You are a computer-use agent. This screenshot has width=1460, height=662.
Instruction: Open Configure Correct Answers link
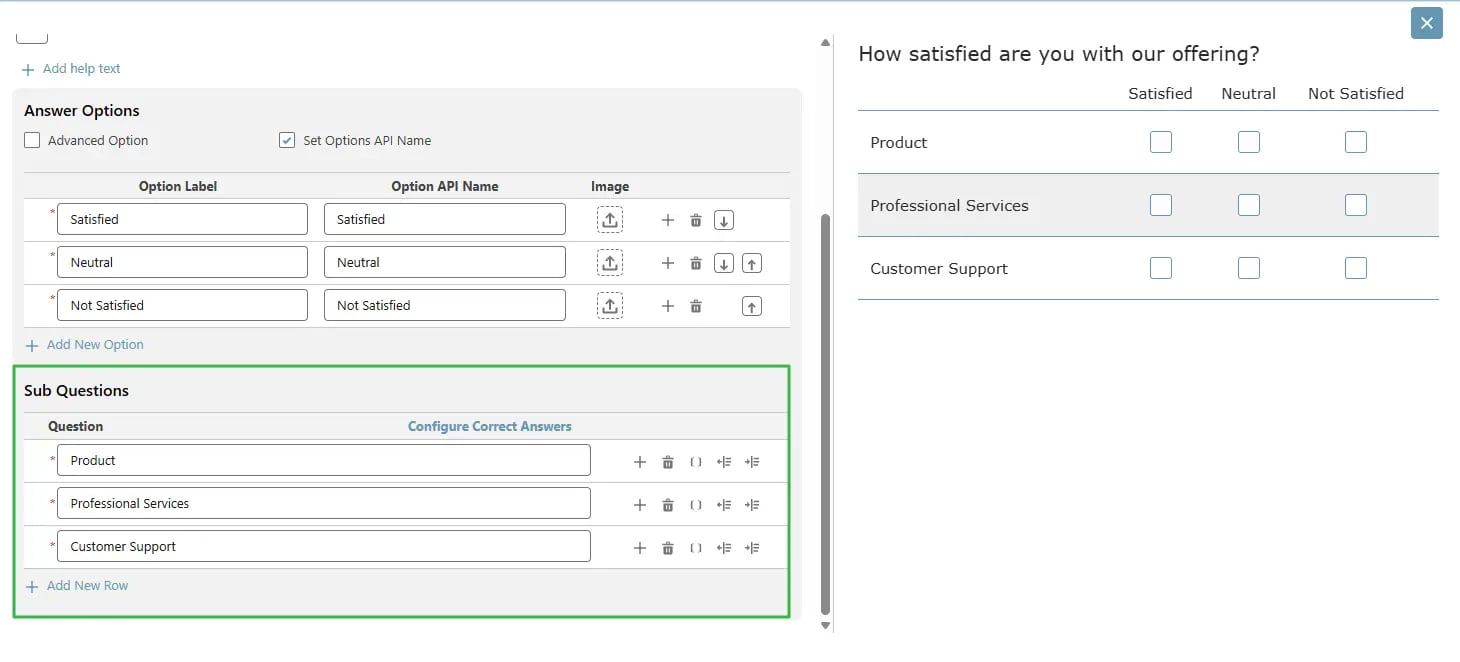point(490,427)
